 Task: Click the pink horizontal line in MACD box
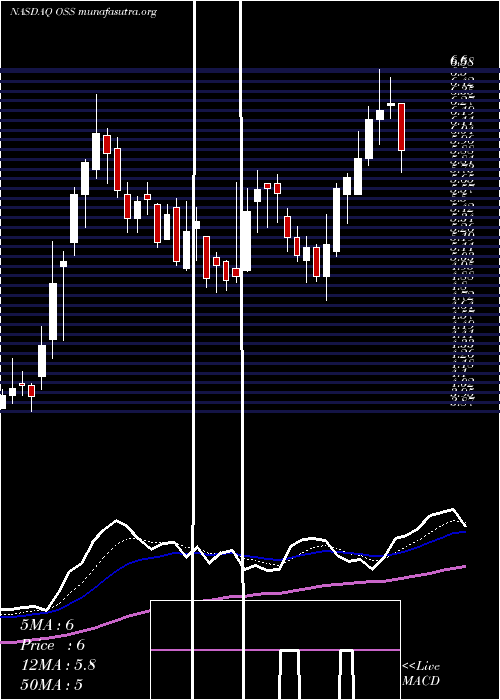[x=275, y=650]
